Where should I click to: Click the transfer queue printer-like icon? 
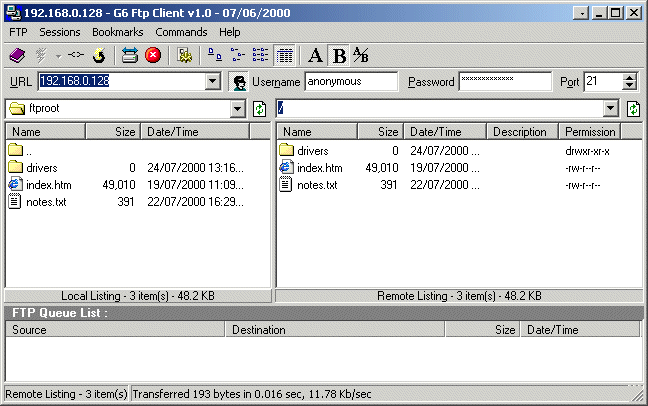pos(129,55)
